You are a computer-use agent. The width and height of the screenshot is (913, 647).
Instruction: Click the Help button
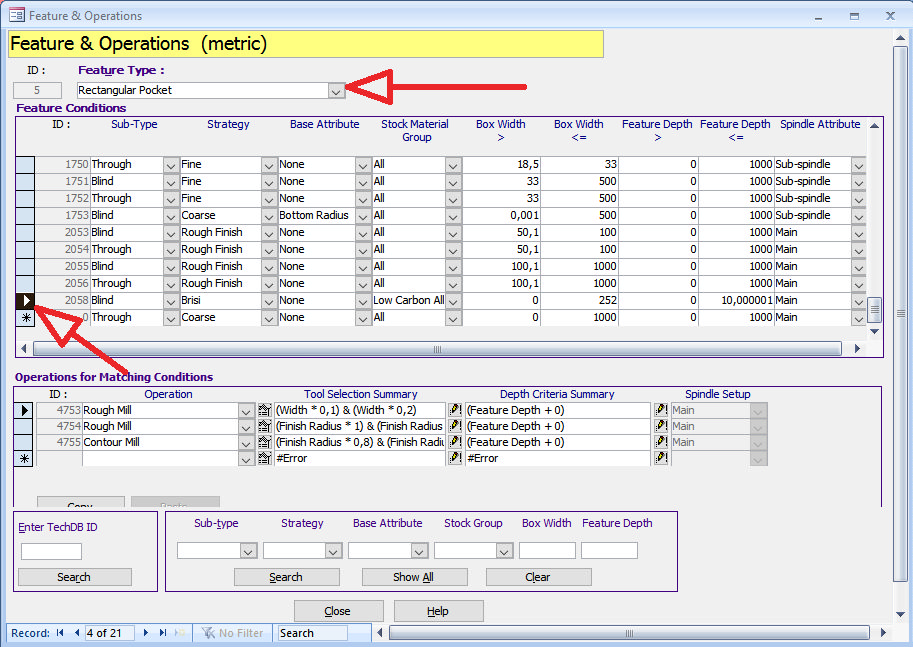click(x=437, y=611)
